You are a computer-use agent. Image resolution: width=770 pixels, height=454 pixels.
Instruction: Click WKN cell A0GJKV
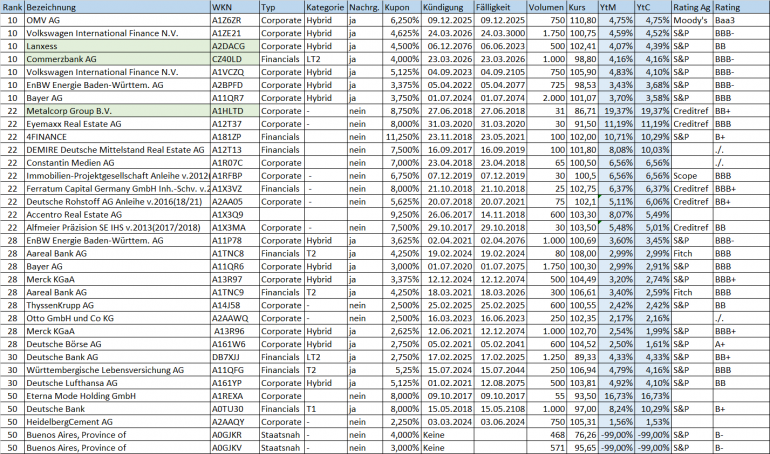point(235,448)
